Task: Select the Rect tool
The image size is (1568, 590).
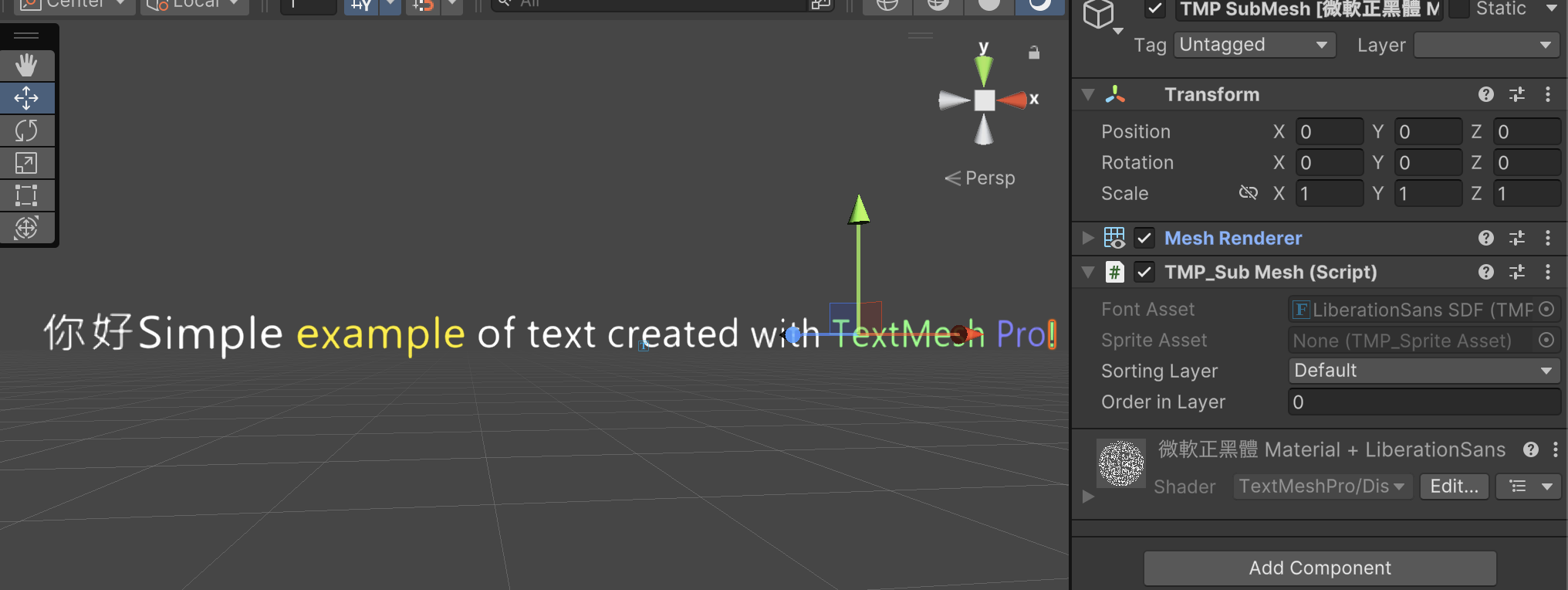Action: (x=27, y=195)
